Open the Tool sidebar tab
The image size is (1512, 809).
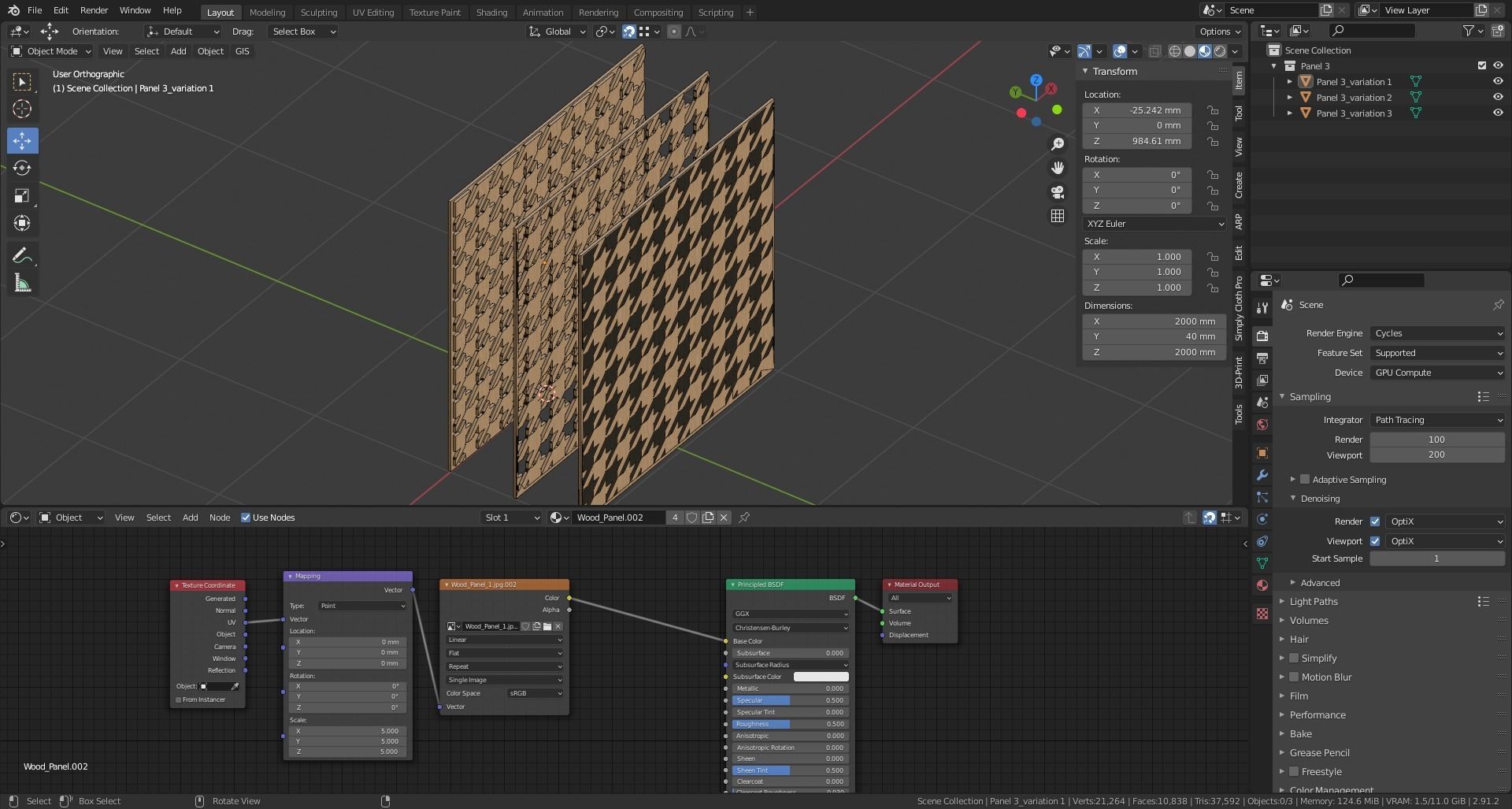point(1239,113)
